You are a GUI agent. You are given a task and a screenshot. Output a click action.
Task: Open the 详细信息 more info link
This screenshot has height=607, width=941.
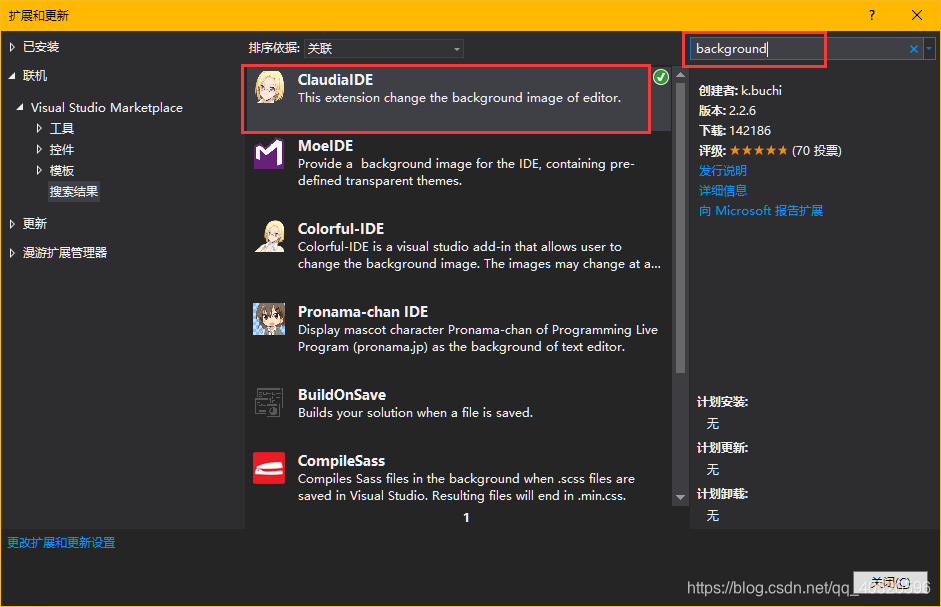[723, 191]
